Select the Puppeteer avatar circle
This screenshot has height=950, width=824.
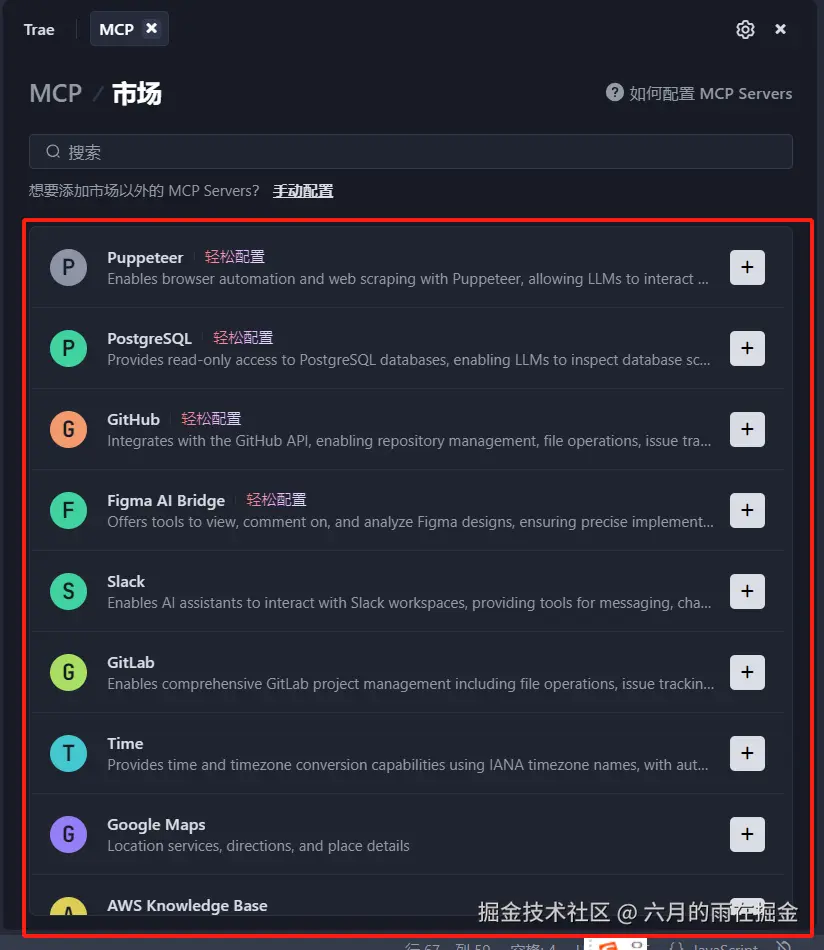pyautogui.click(x=68, y=267)
